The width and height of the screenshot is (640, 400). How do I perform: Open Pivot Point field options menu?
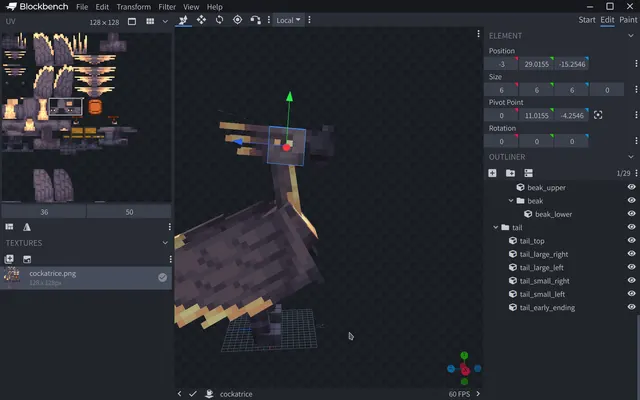tap(636, 115)
